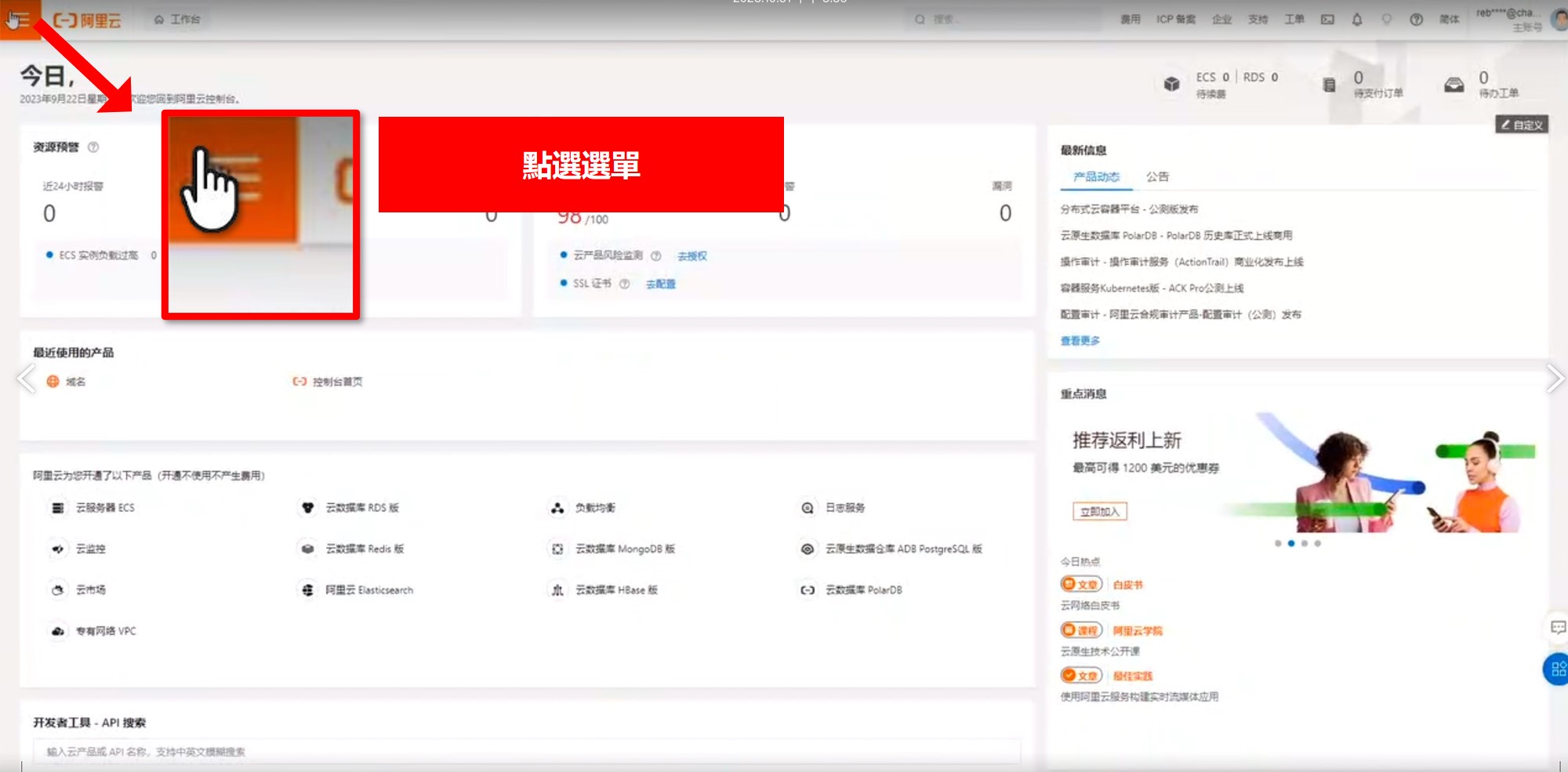
Task: Select the first banner carousel dot
Action: (x=1278, y=543)
